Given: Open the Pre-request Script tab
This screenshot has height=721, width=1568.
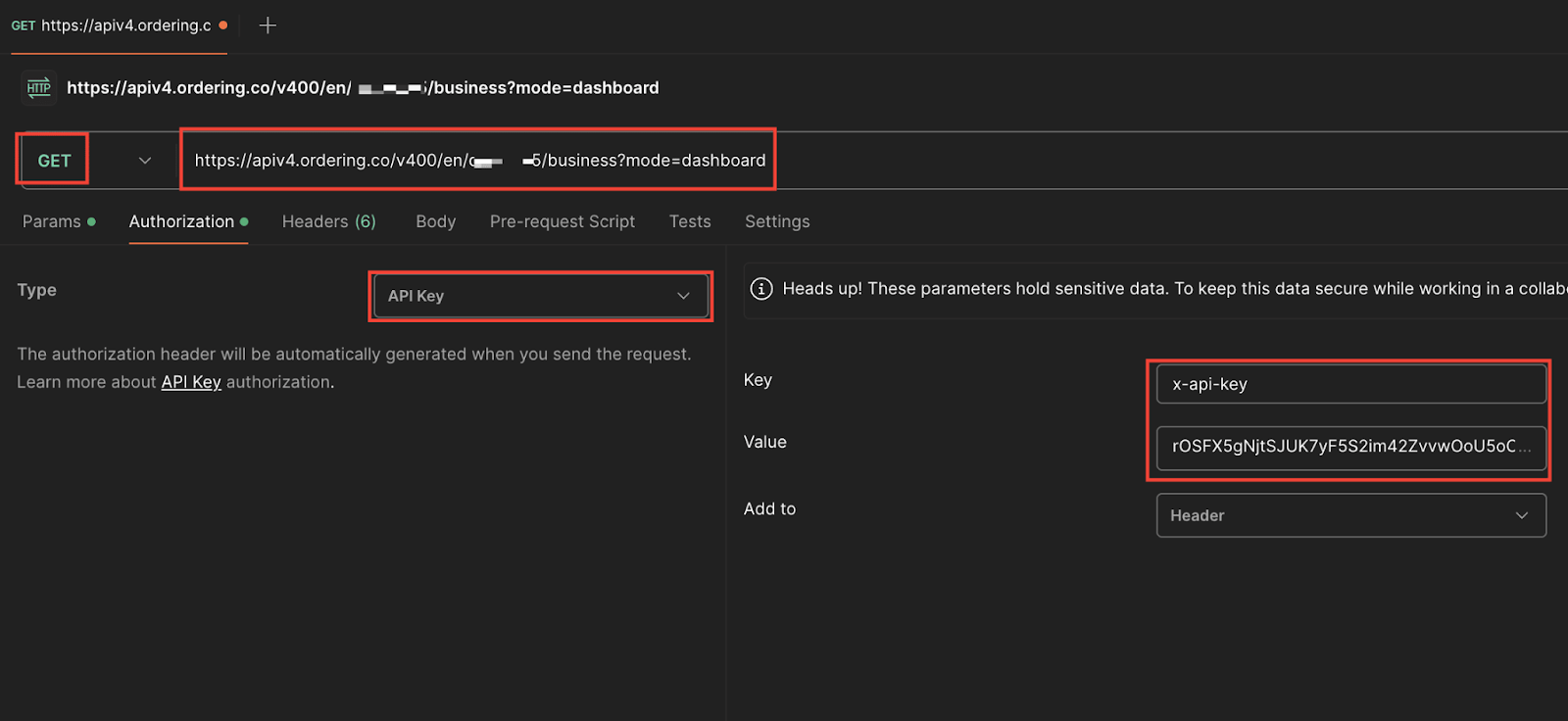Looking at the screenshot, I should coord(563,221).
